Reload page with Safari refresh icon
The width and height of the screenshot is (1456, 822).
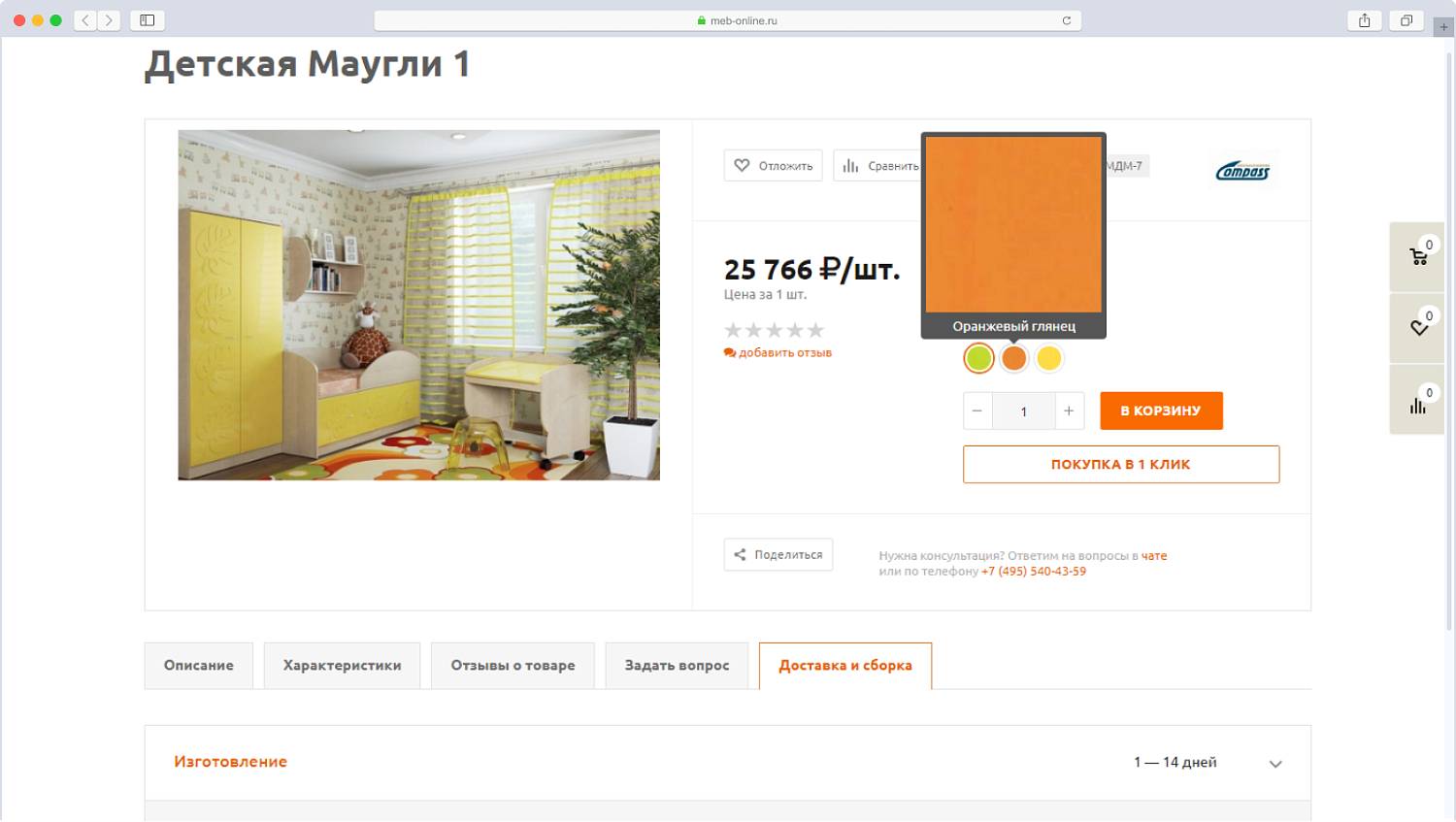[1066, 20]
